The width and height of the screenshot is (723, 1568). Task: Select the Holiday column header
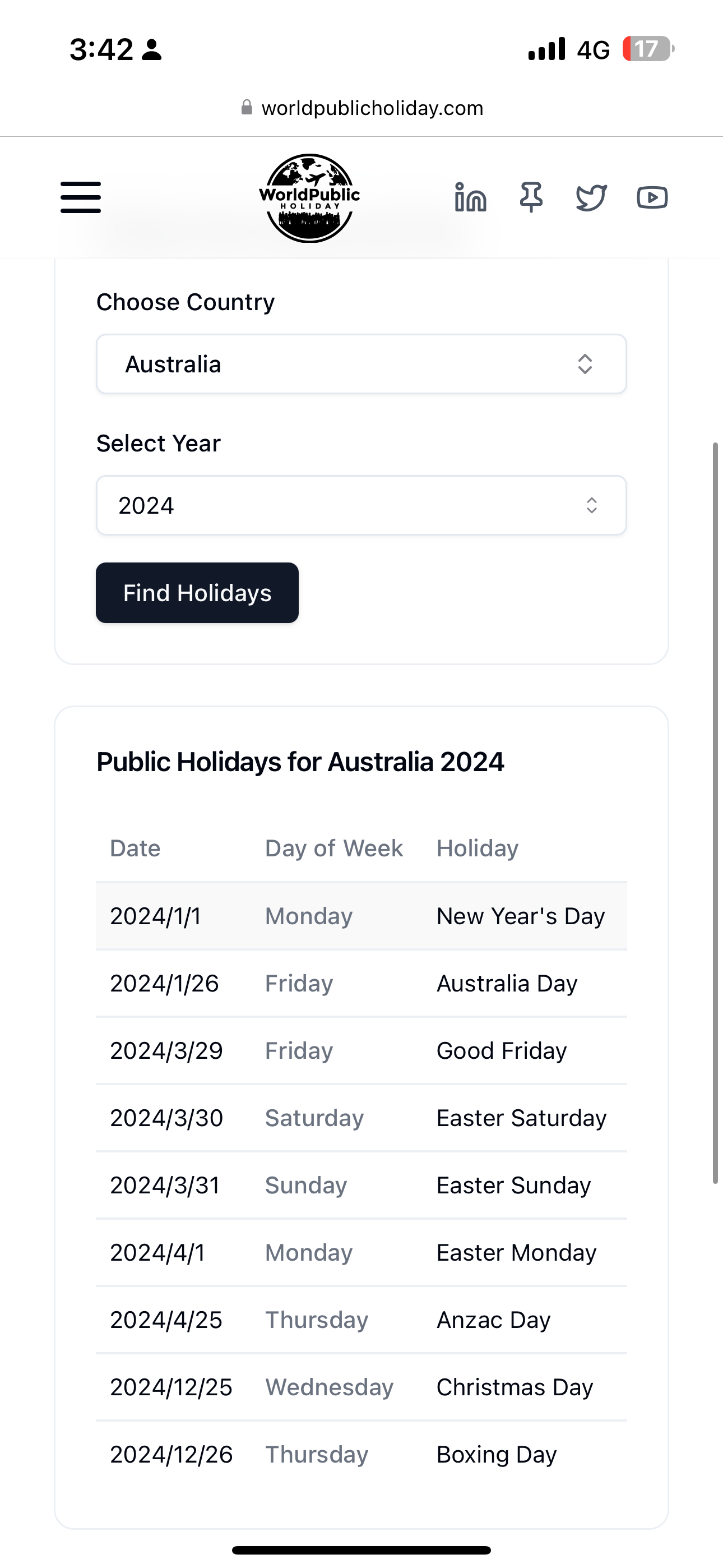coord(478,848)
